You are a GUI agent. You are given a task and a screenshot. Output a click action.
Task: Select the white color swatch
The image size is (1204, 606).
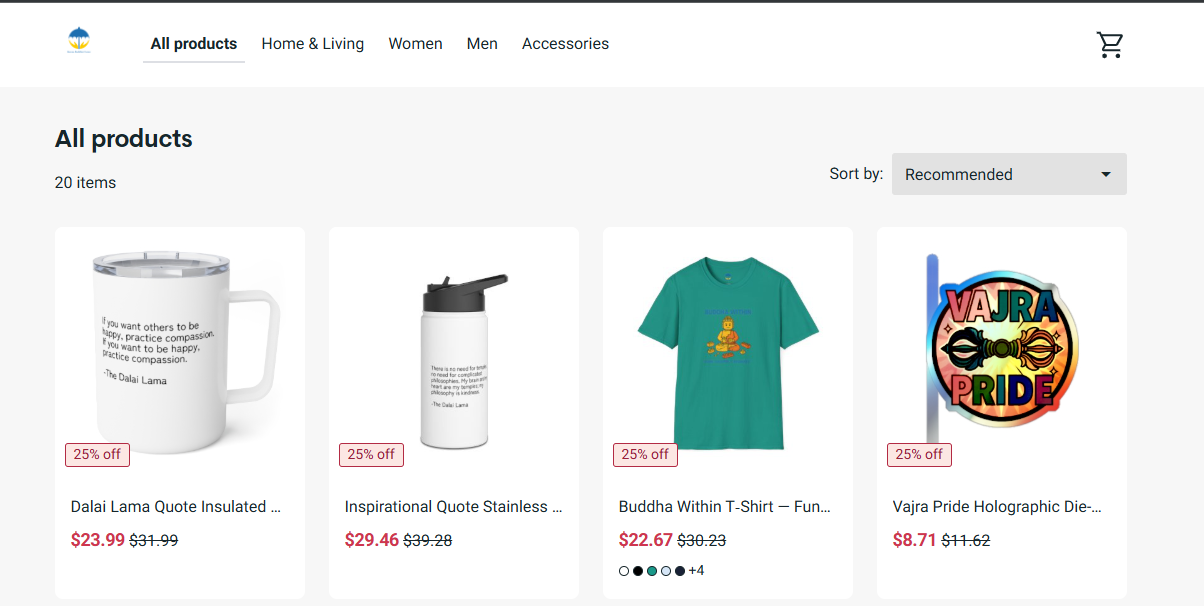[624, 571]
